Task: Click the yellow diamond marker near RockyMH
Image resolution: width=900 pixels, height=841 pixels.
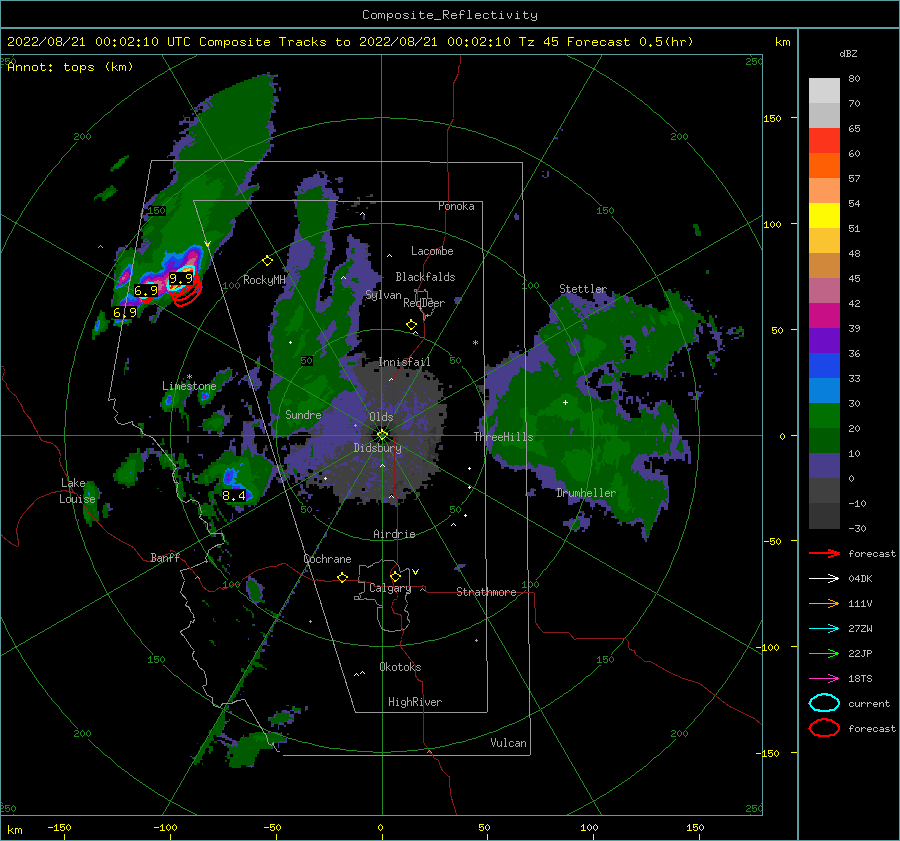Action: click(x=267, y=261)
